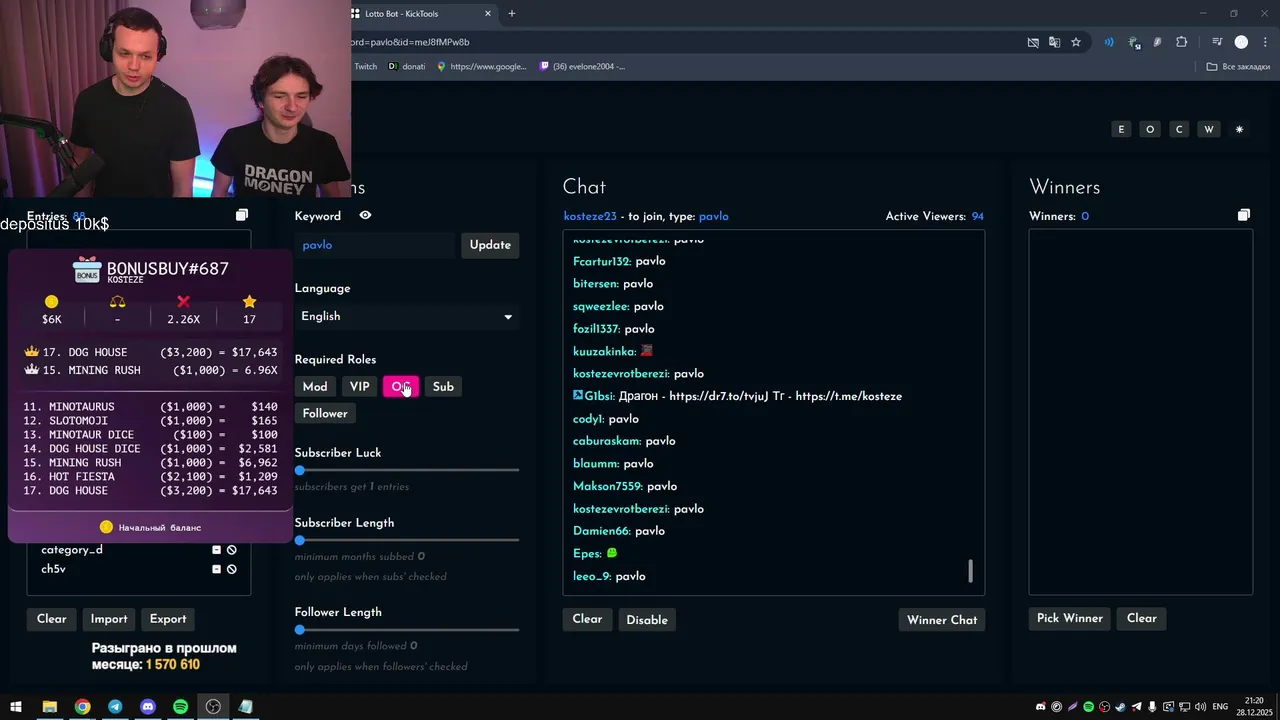The width and height of the screenshot is (1280, 720).
Task: Click the E panel toggle button
Action: pos(1121,129)
